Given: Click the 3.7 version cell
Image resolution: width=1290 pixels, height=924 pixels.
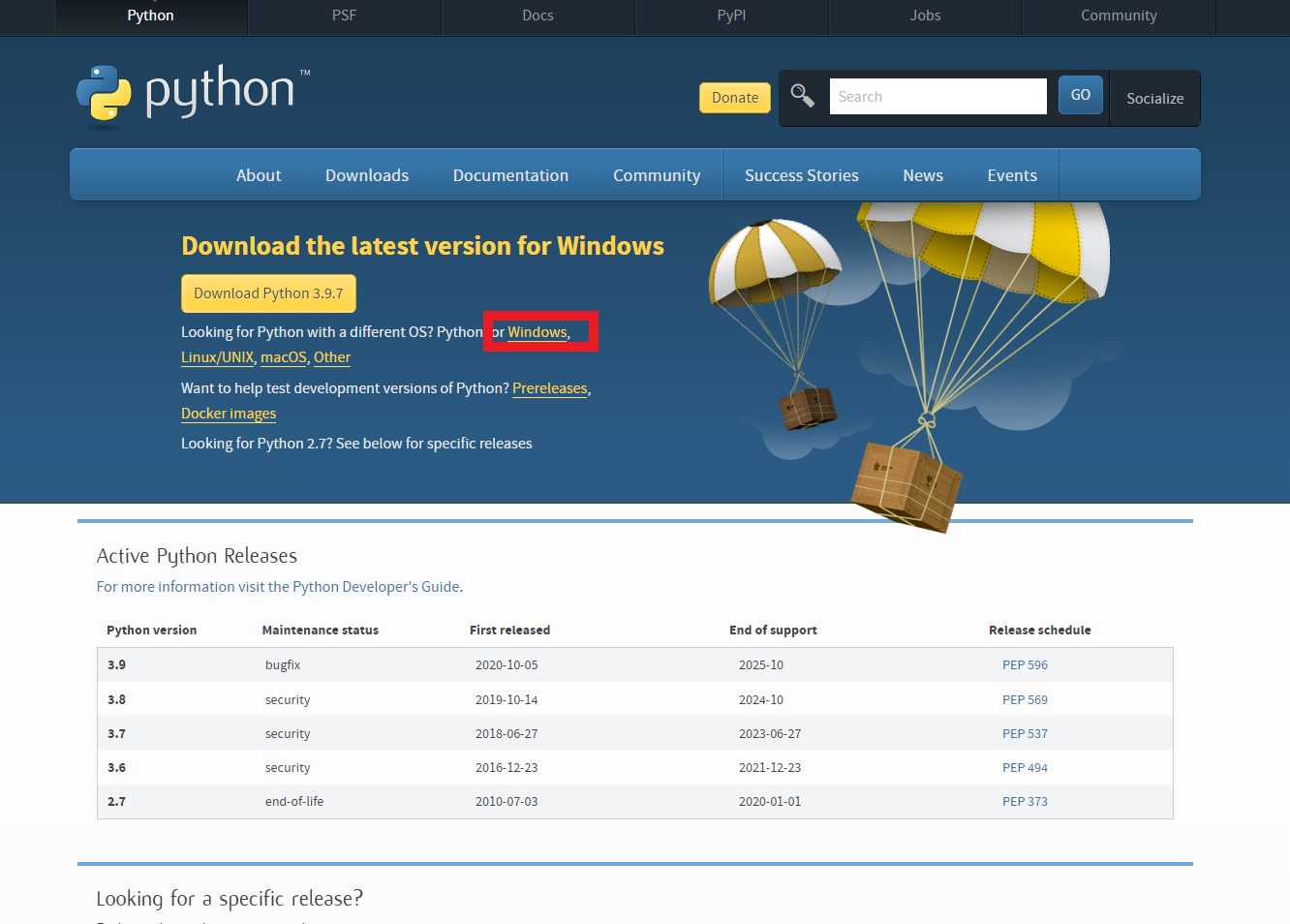Looking at the screenshot, I should (116, 734).
